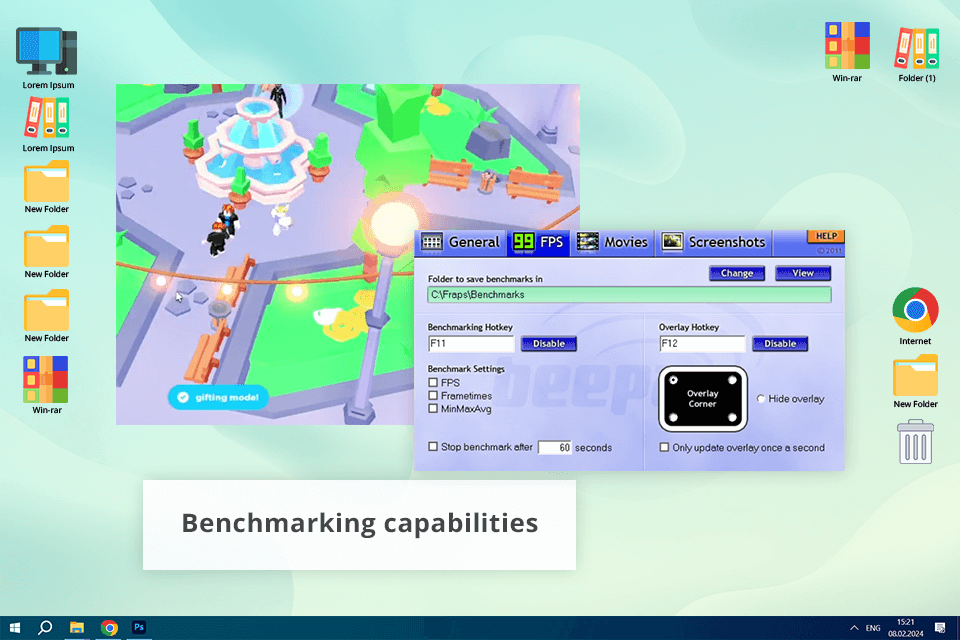Disable the Benchmarking Hotkey
The image size is (960, 640).
[549, 344]
